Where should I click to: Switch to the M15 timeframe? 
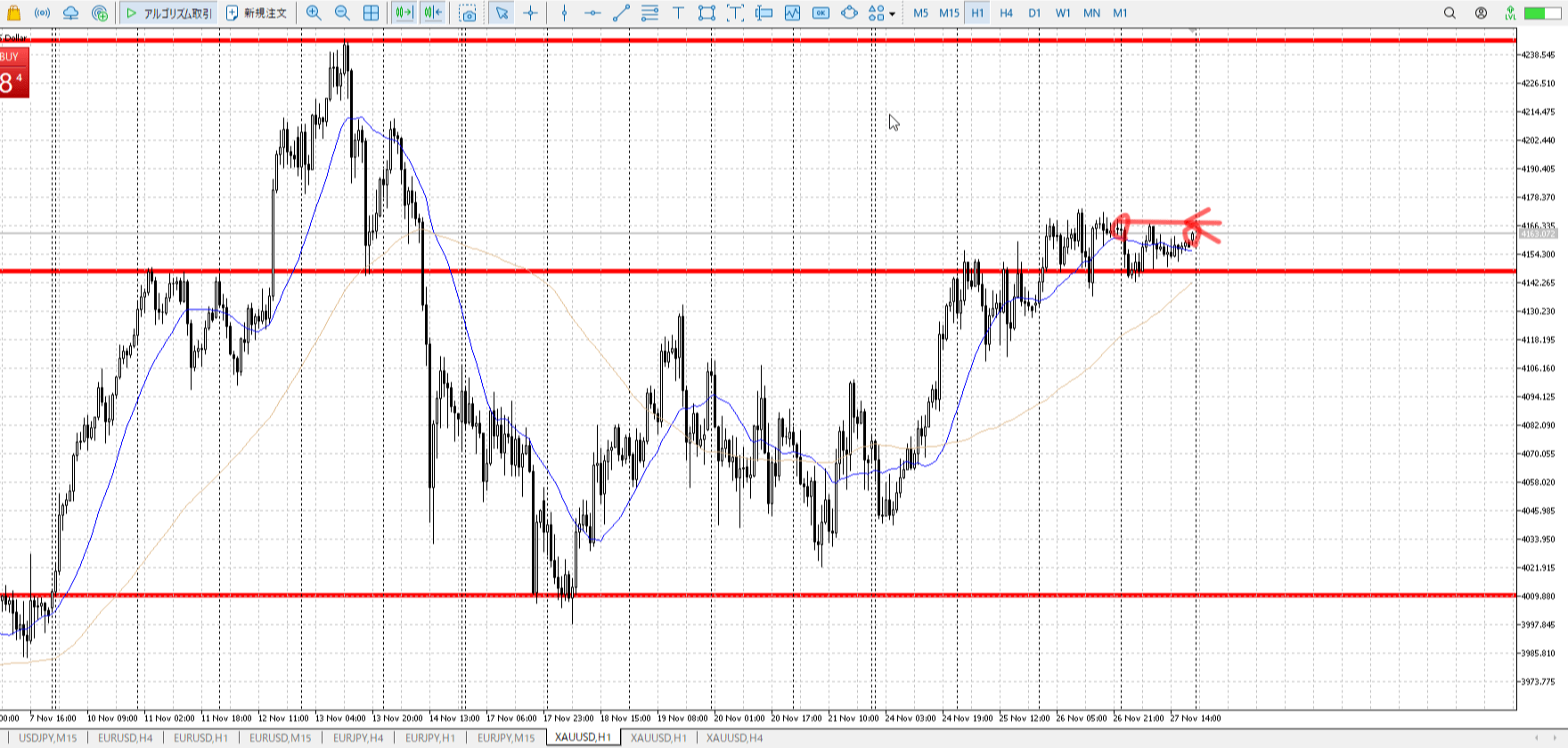coord(949,12)
